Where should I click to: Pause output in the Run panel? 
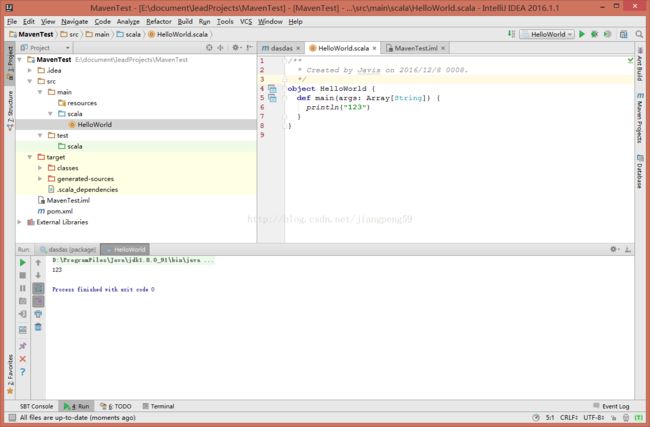click(x=23, y=288)
